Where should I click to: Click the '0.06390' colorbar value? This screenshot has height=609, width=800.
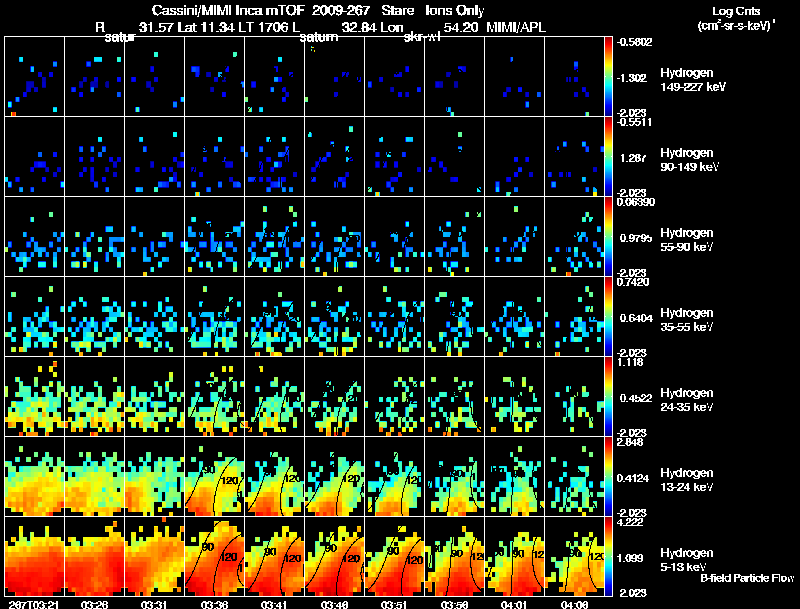(x=635, y=202)
